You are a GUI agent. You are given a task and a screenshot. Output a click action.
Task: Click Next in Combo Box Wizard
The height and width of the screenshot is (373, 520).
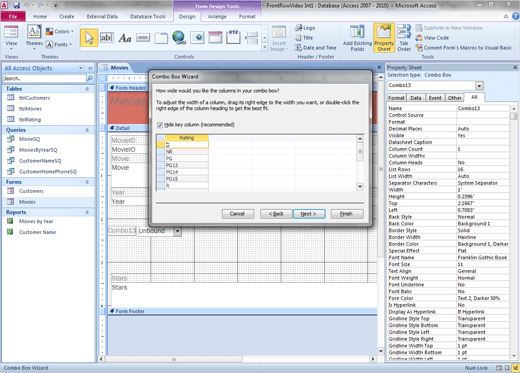309,214
